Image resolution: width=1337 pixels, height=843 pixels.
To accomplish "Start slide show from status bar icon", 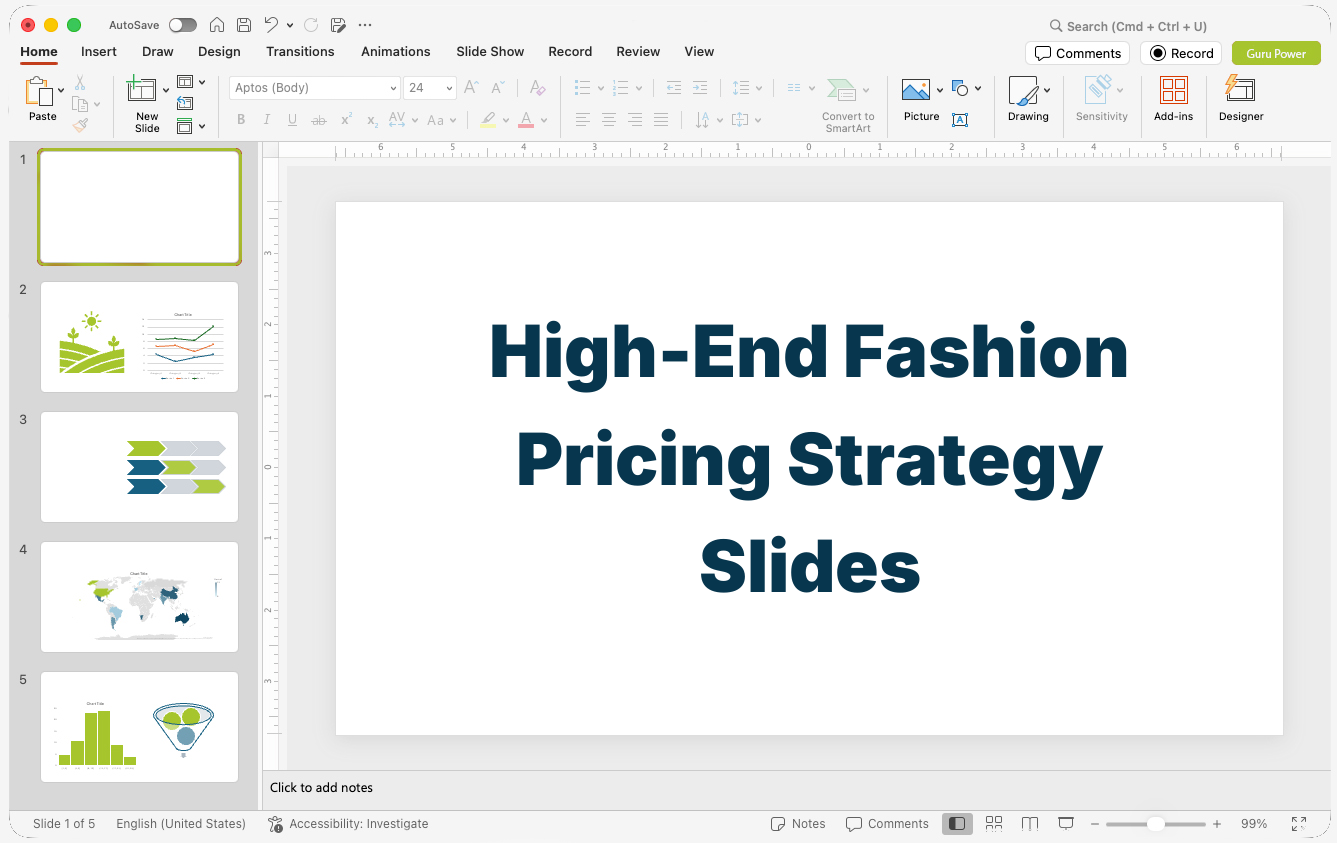I will point(1066,824).
